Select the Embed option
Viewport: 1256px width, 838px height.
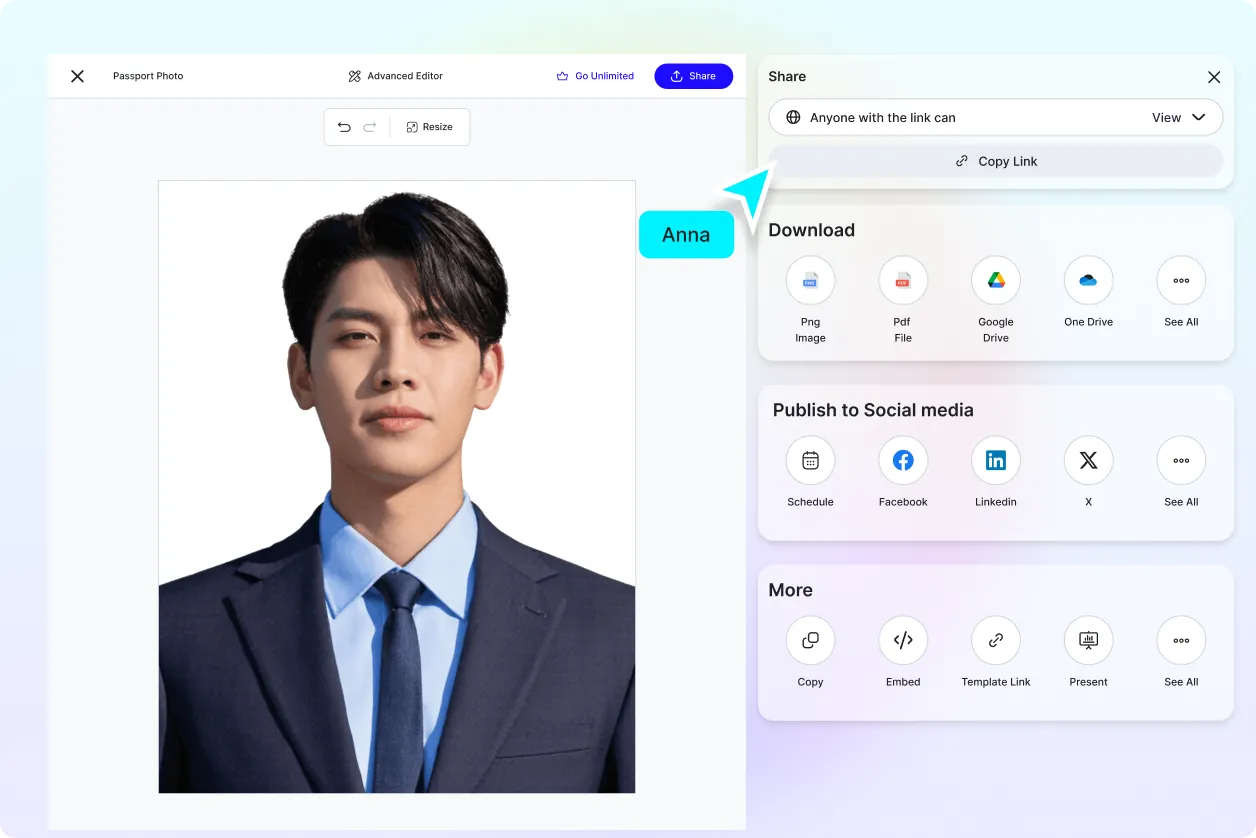tap(902, 640)
